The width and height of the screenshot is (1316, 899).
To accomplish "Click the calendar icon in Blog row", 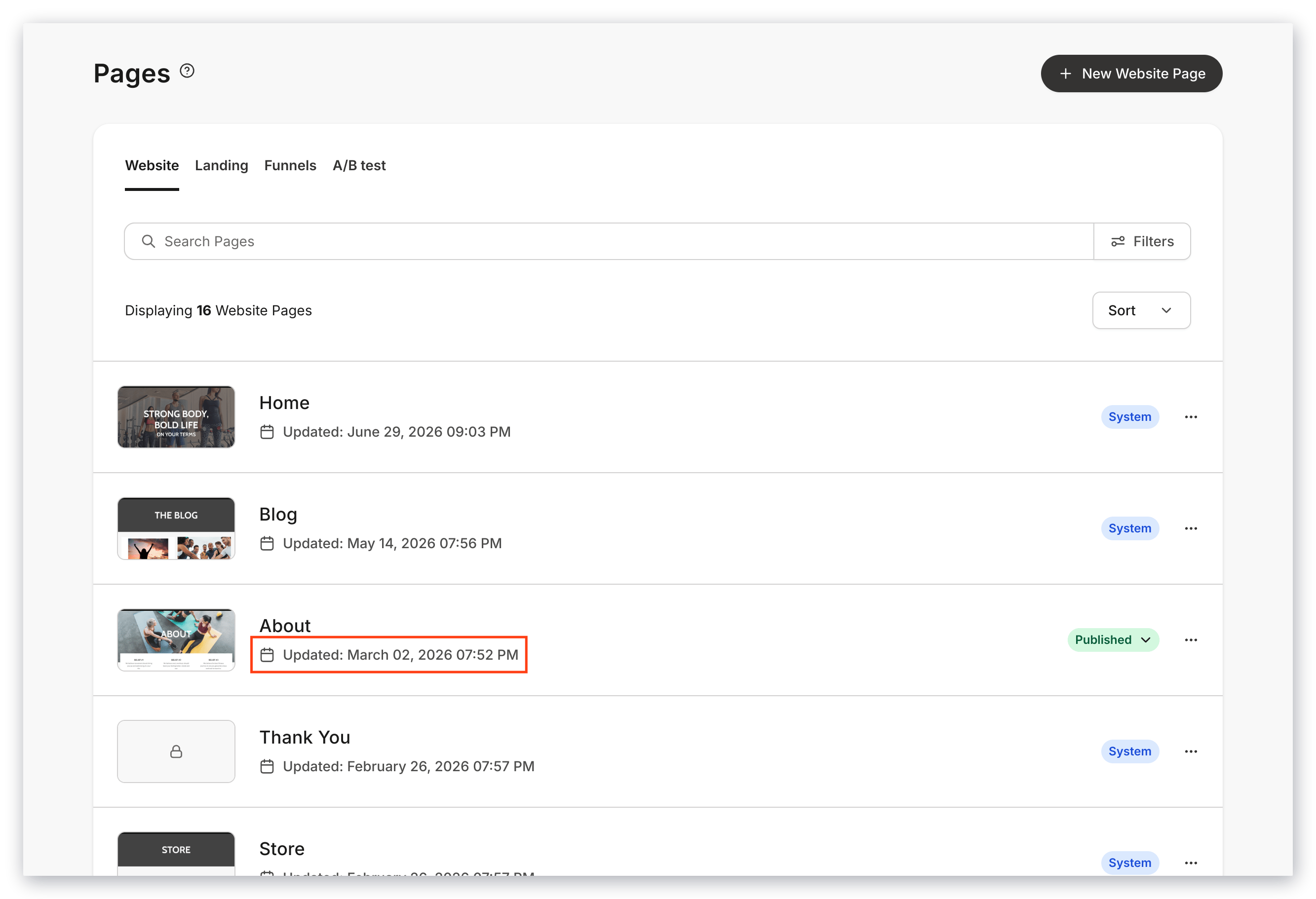I will tap(267, 543).
